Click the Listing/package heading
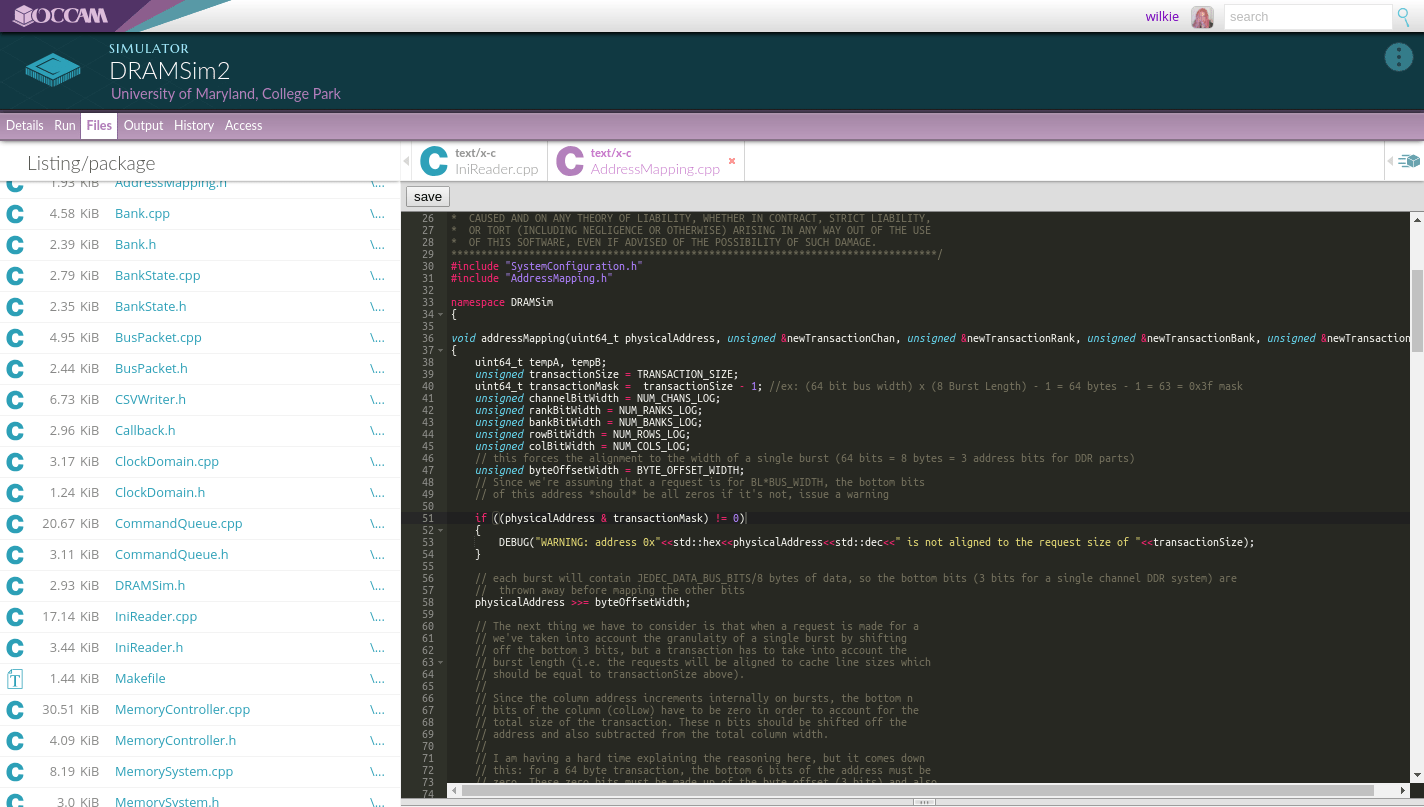Image resolution: width=1424 pixels, height=807 pixels. click(x=91, y=163)
